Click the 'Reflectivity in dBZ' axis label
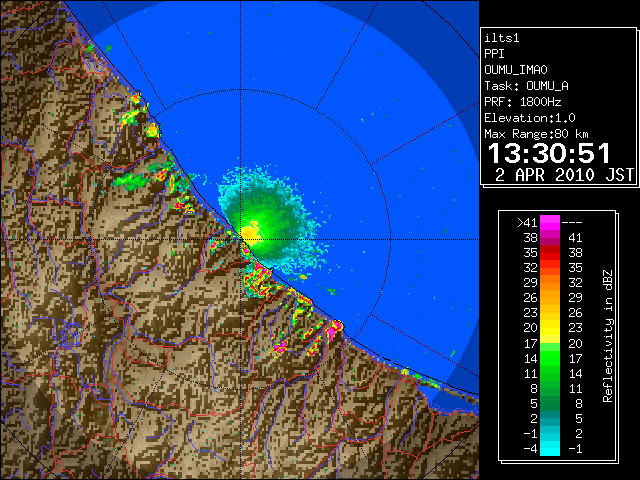This screenshot has width=640, height=480. click(608, 336)
